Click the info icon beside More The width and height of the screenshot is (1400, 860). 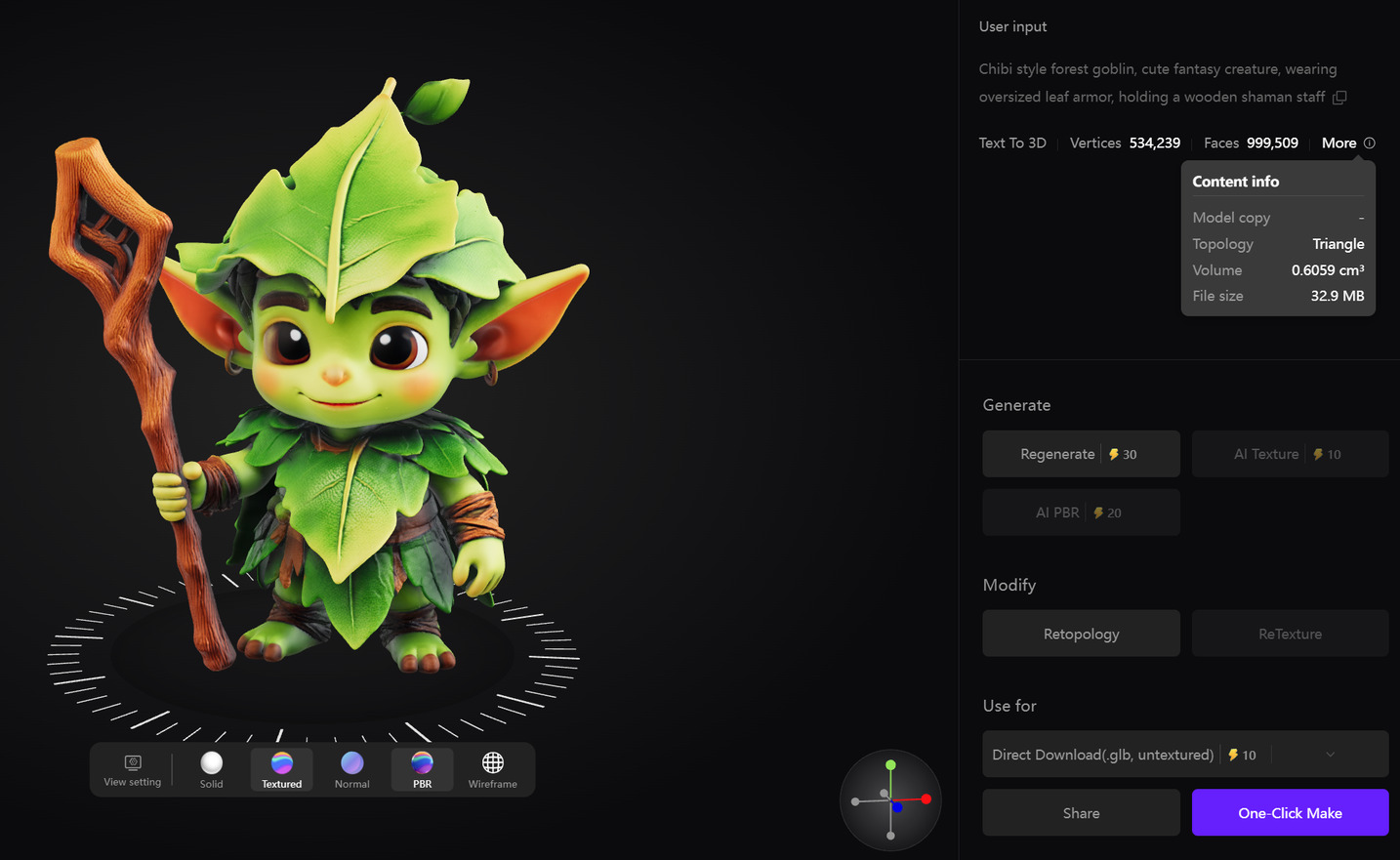(1370, 143)
